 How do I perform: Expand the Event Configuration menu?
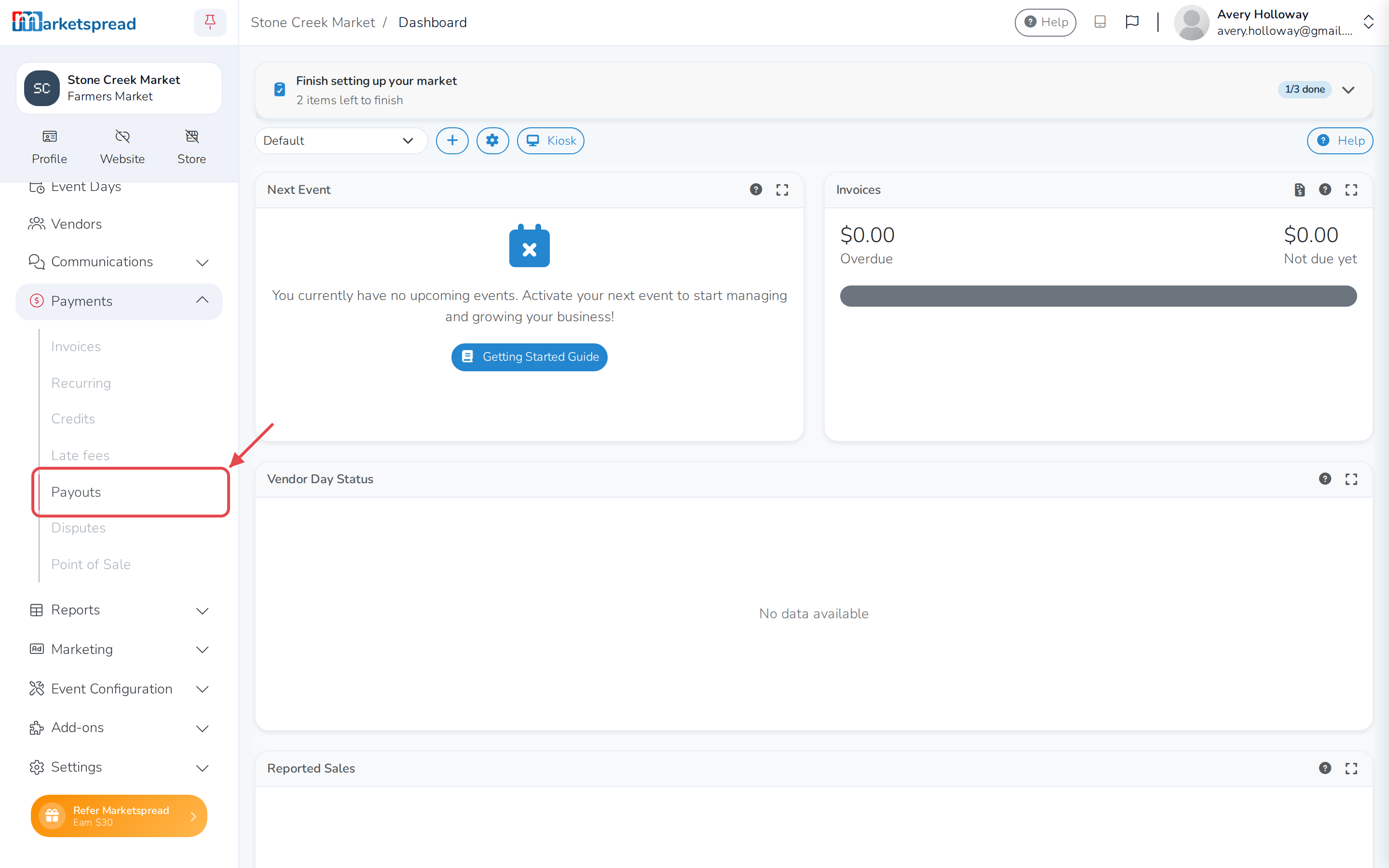pyautogui.click(x=119, y=689)
